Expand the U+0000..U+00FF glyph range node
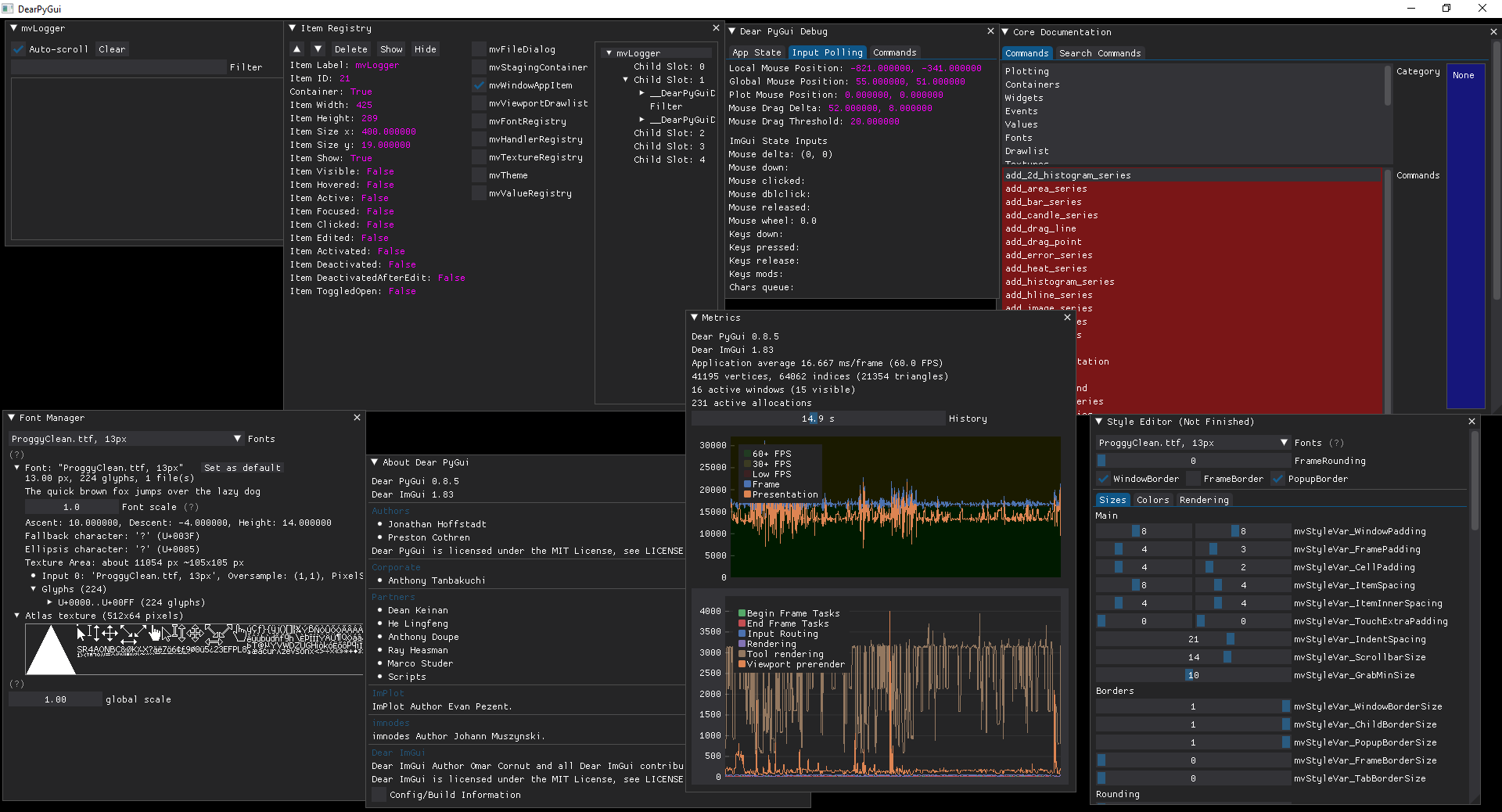This screenshot has width=1502, height=812. (x=49, y=602)
